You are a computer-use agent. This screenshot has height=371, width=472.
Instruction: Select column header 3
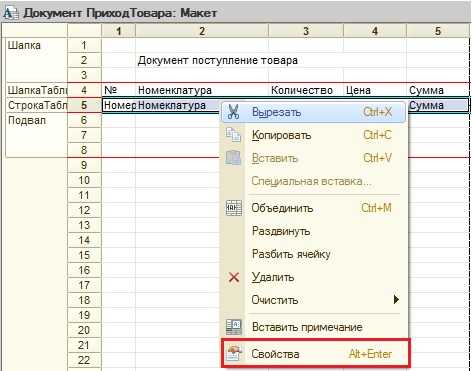click(306, 31)
